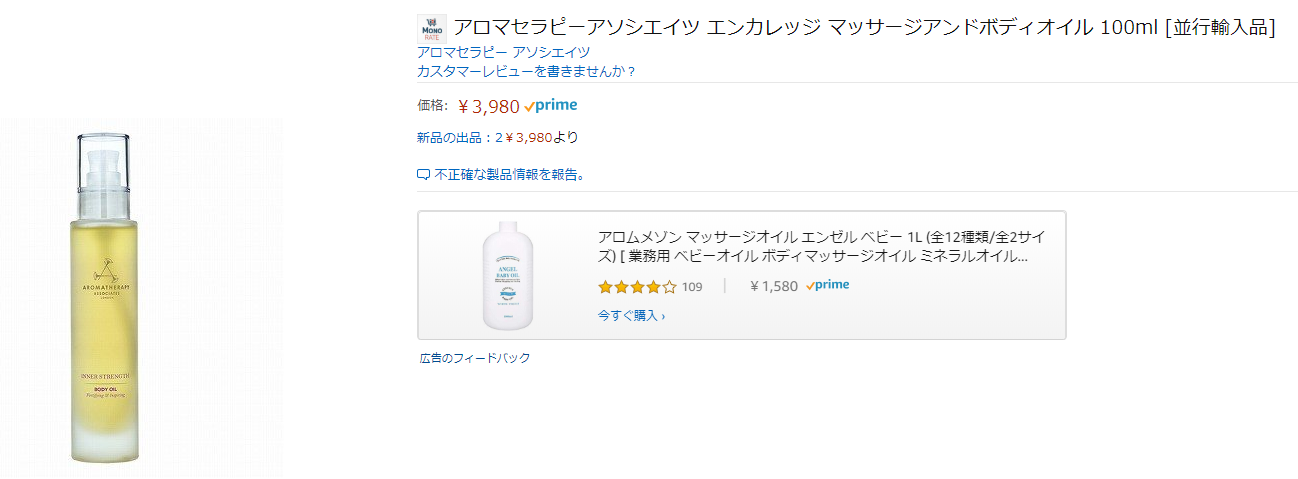The image size is (1298, 479).
Task: Click the speech bubble report icon
Action: [423, 174]
